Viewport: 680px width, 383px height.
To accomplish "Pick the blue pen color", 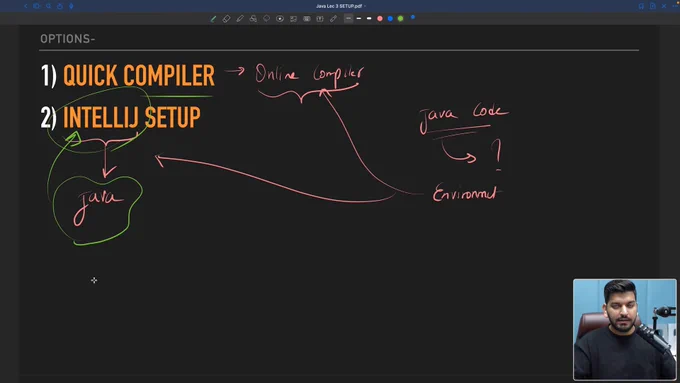I will (x=390, y=19).
